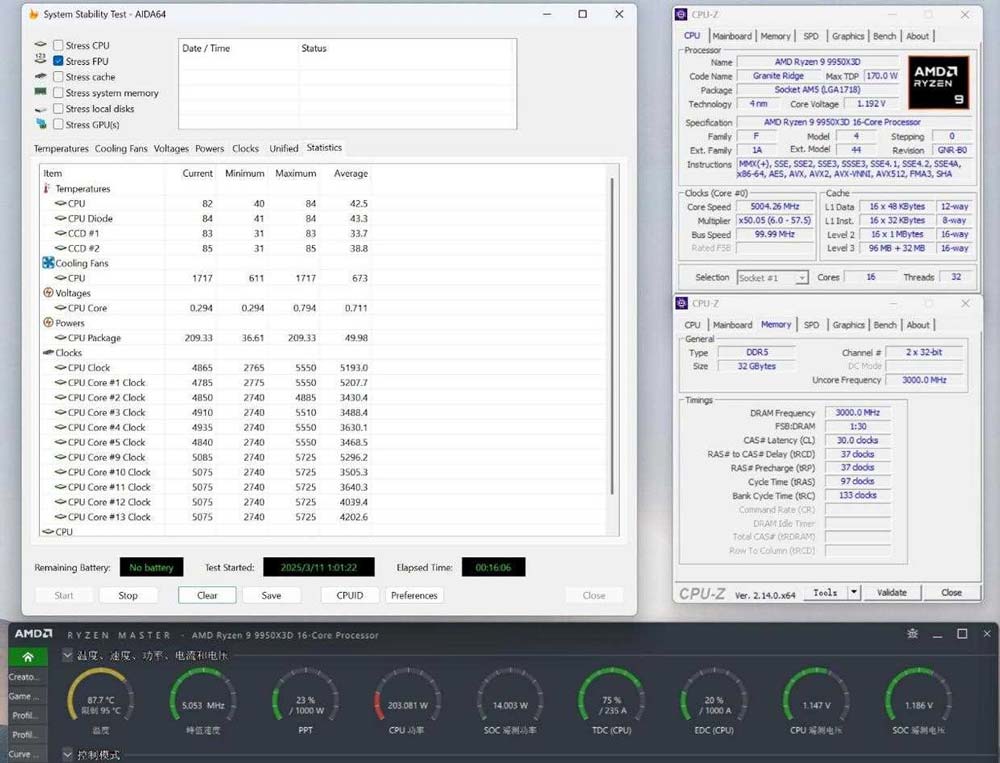
Task: Click the Stress cache chip icon
Action: [x=41, y=76]
